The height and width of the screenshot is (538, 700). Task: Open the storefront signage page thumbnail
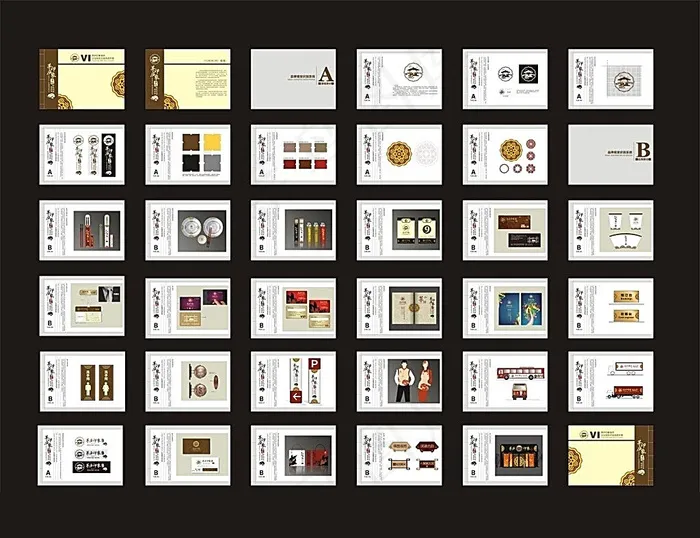(505, 456)
